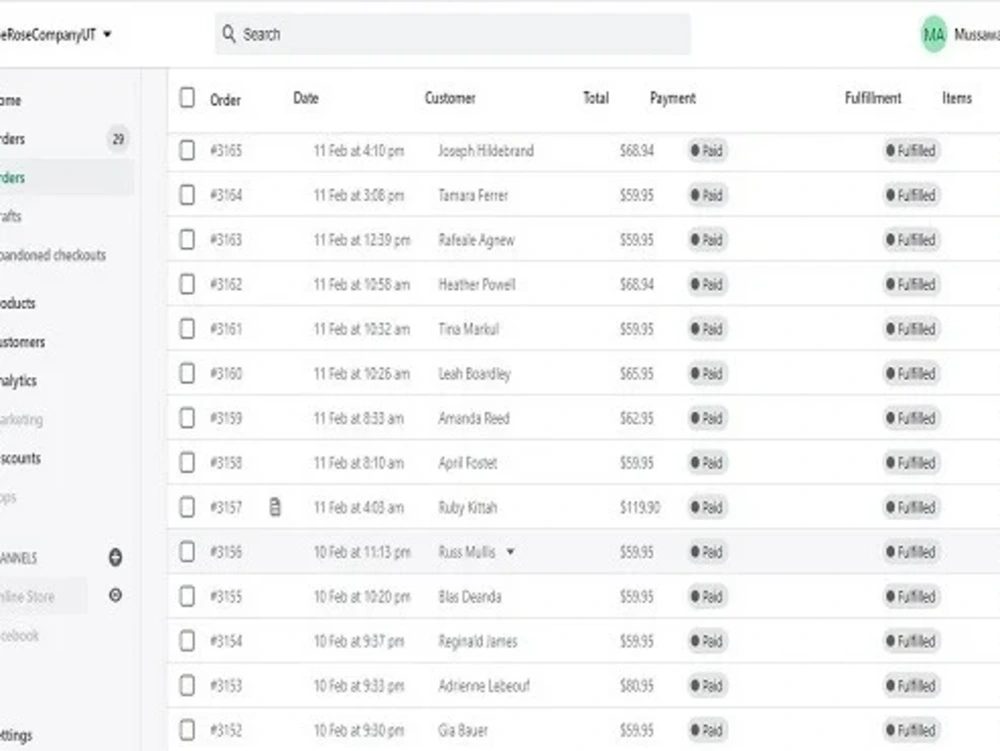Select checkbox for order #3161
1000x751 pixels.
[187, 329]
